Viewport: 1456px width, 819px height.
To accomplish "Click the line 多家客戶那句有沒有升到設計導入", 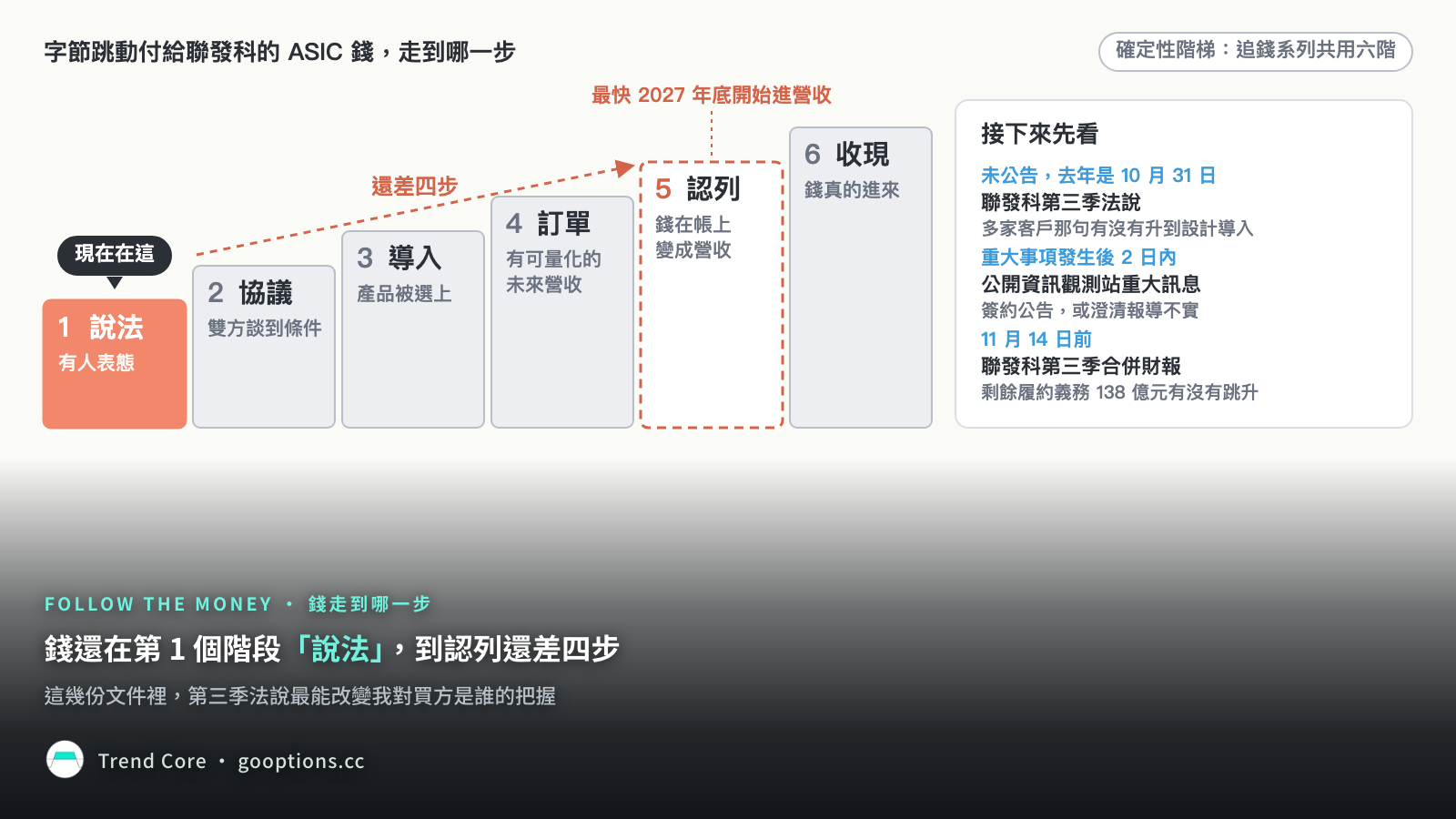I will point(1117,228).
